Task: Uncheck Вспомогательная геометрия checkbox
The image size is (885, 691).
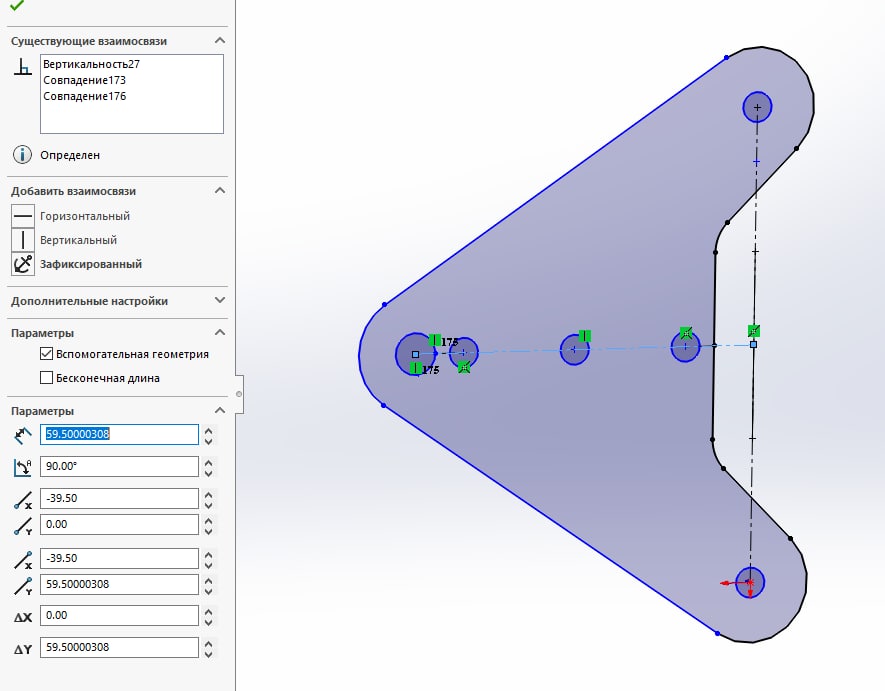Action: [46, 354]
